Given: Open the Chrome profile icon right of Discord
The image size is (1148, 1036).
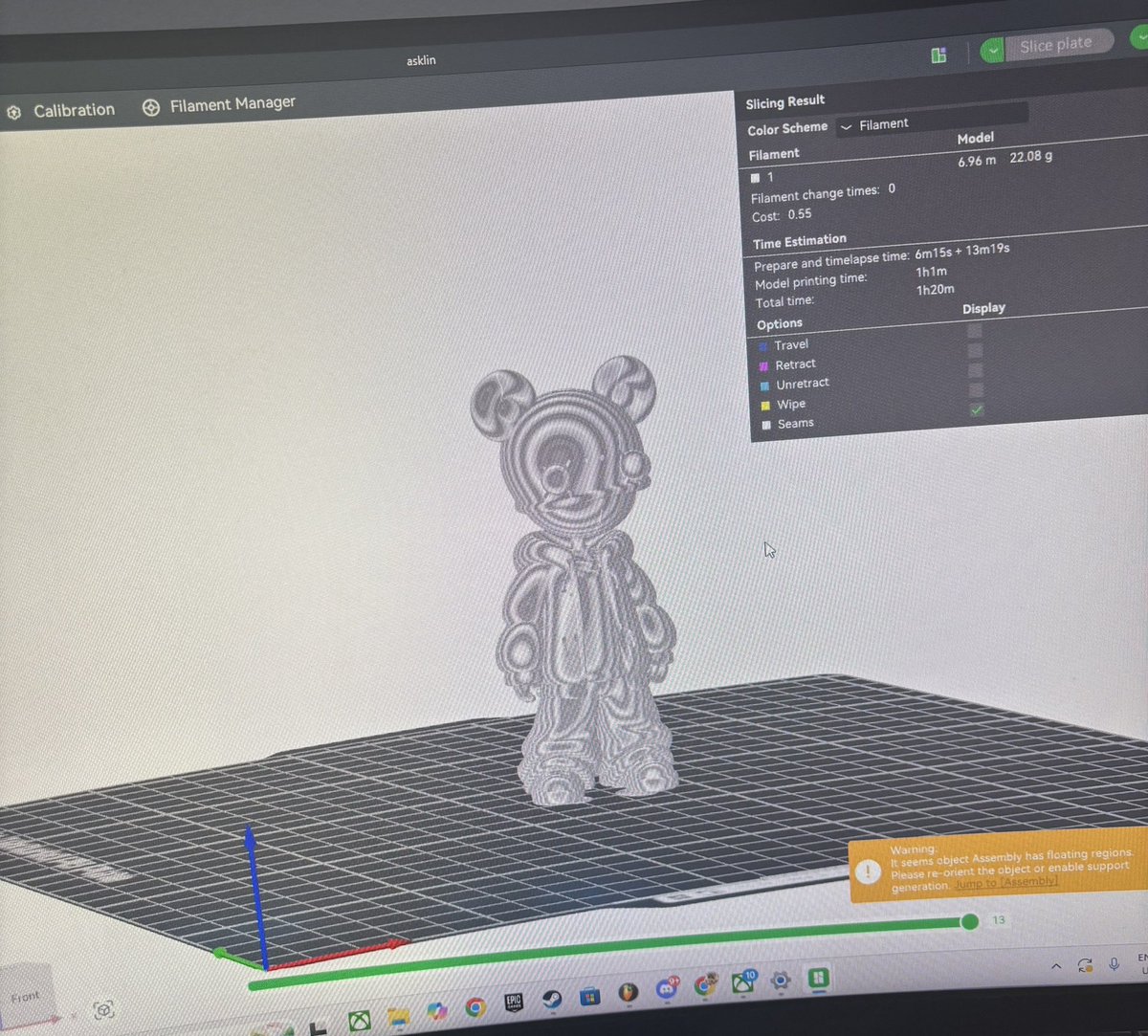Looking at the screenshot, I should 705,984.
